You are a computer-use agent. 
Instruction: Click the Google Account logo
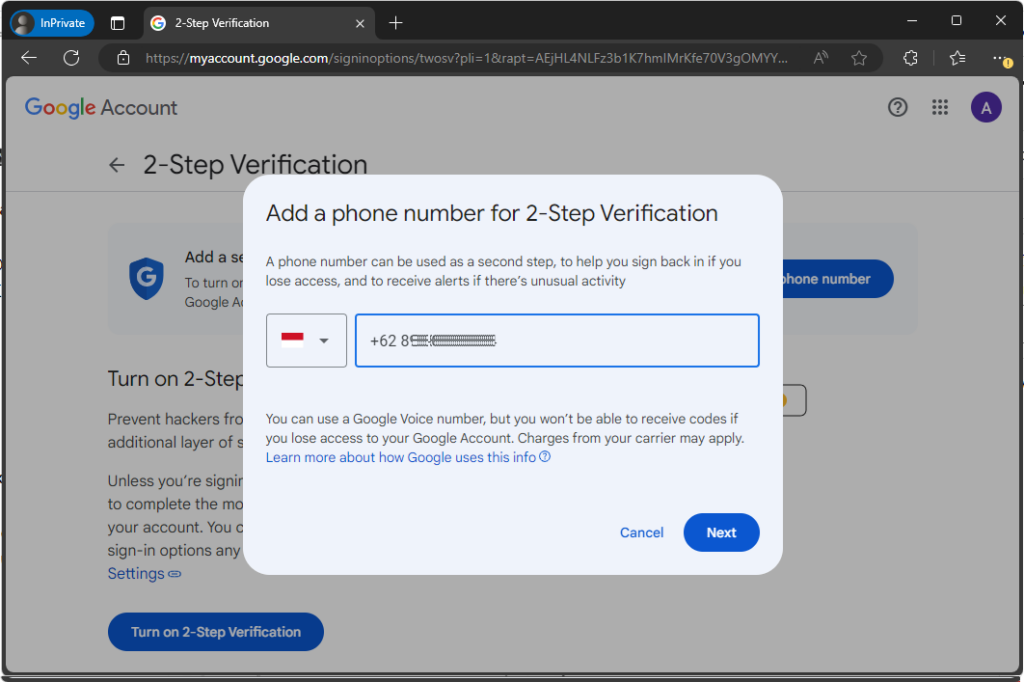(x=101, y=108)
